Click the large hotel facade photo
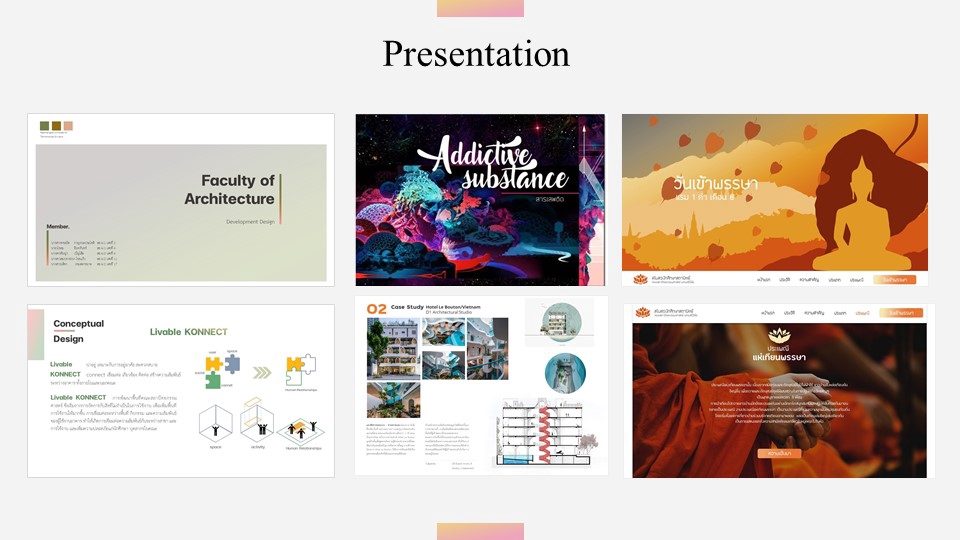960x540 pixels. point(393,348)
